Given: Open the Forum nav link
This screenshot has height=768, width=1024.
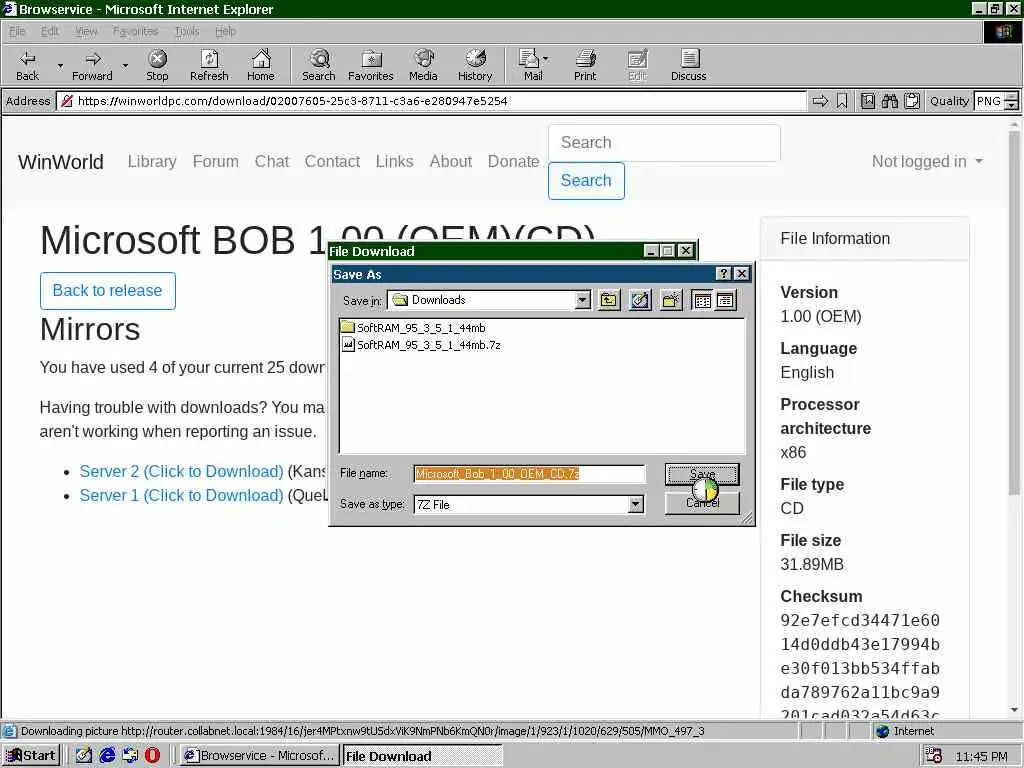Looking at the screenshot, I should 216,161.
